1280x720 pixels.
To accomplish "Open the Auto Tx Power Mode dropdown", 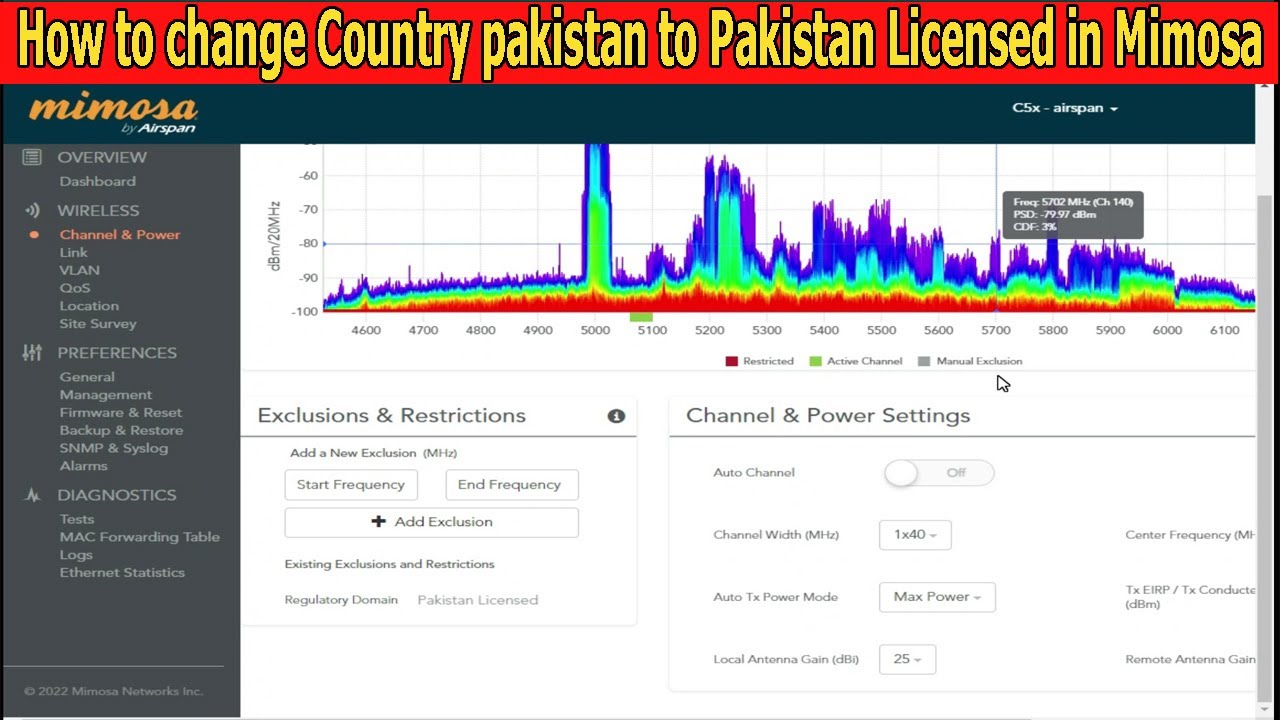I will pyautogui.click(x=937, y=597).
